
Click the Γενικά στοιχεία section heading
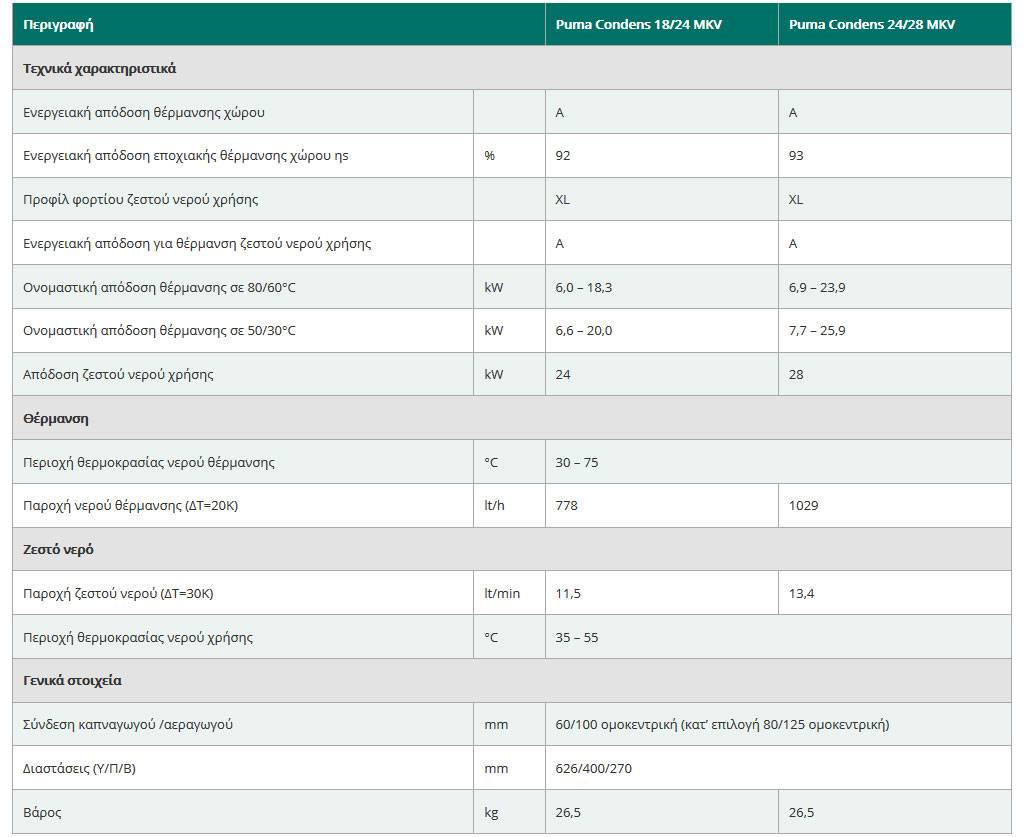click(72, 680)
